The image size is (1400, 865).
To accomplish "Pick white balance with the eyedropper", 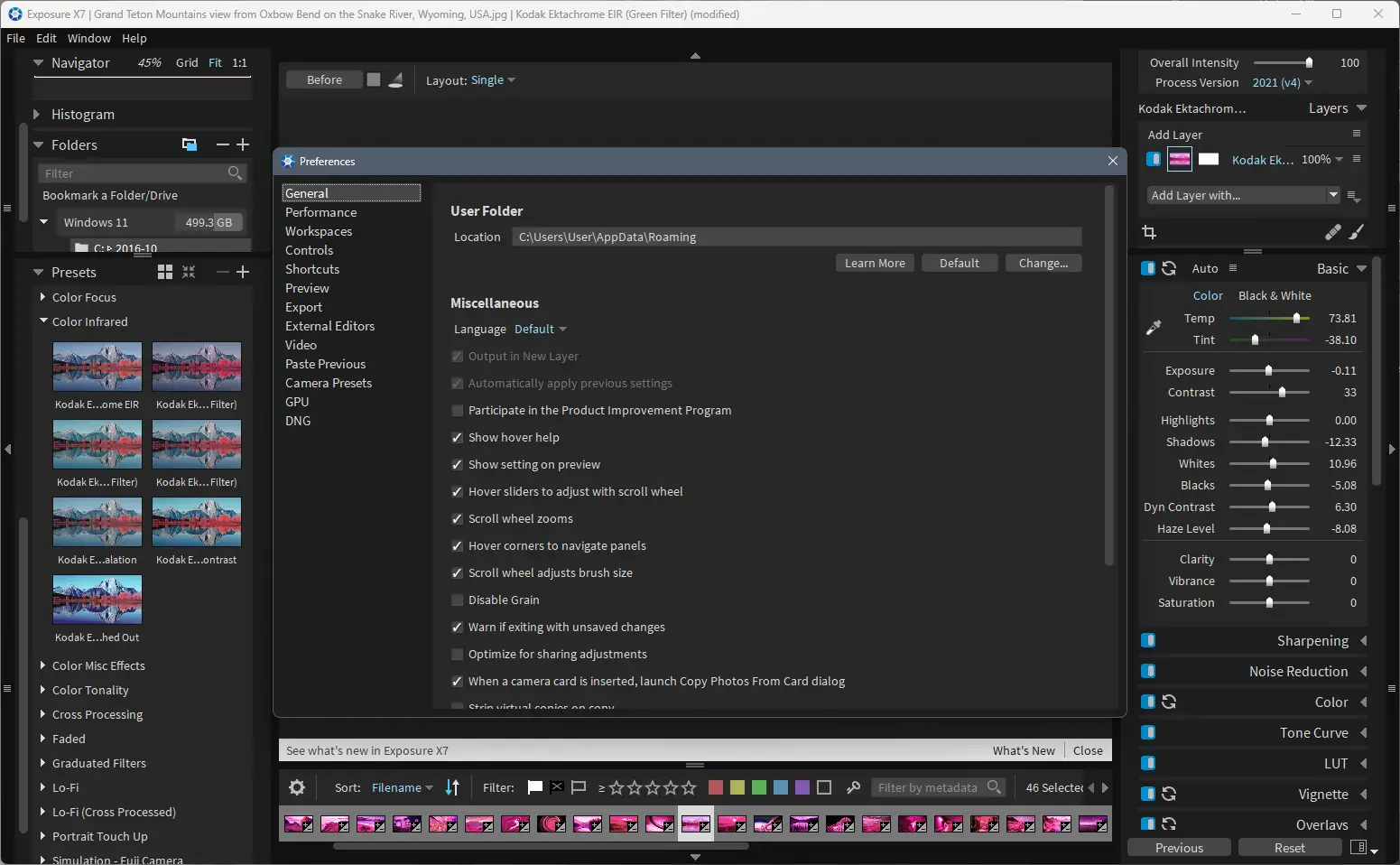I will point(1154,328).
